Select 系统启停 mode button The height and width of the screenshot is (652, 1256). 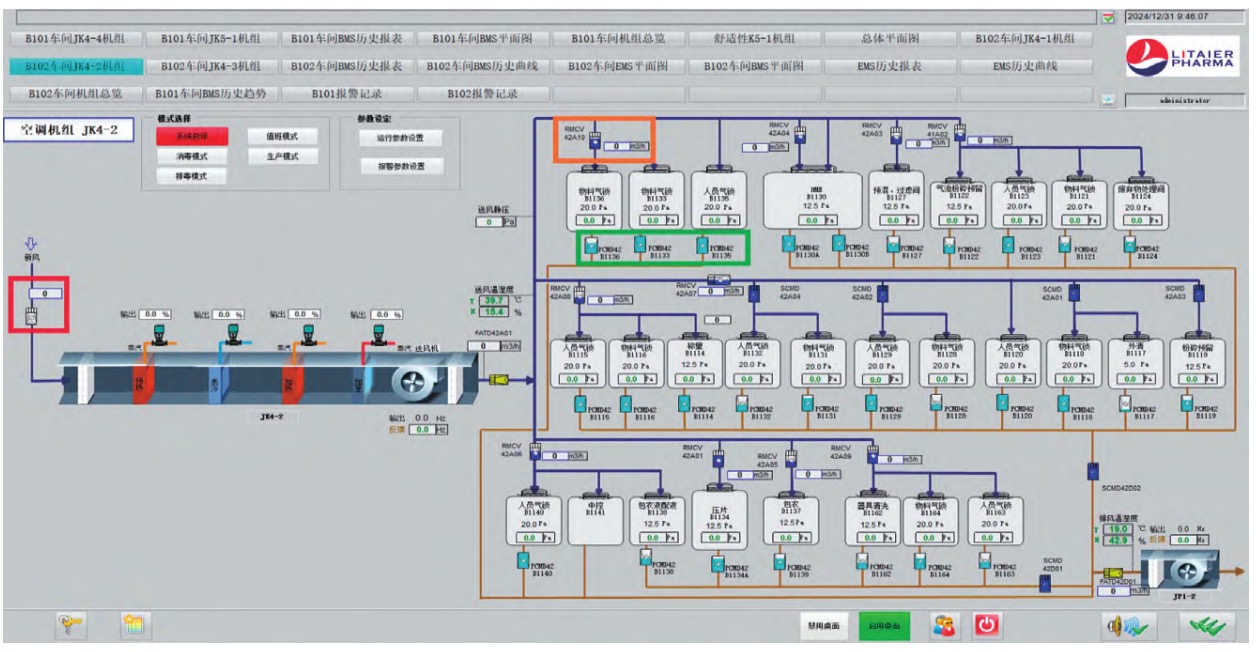[190, 137]
